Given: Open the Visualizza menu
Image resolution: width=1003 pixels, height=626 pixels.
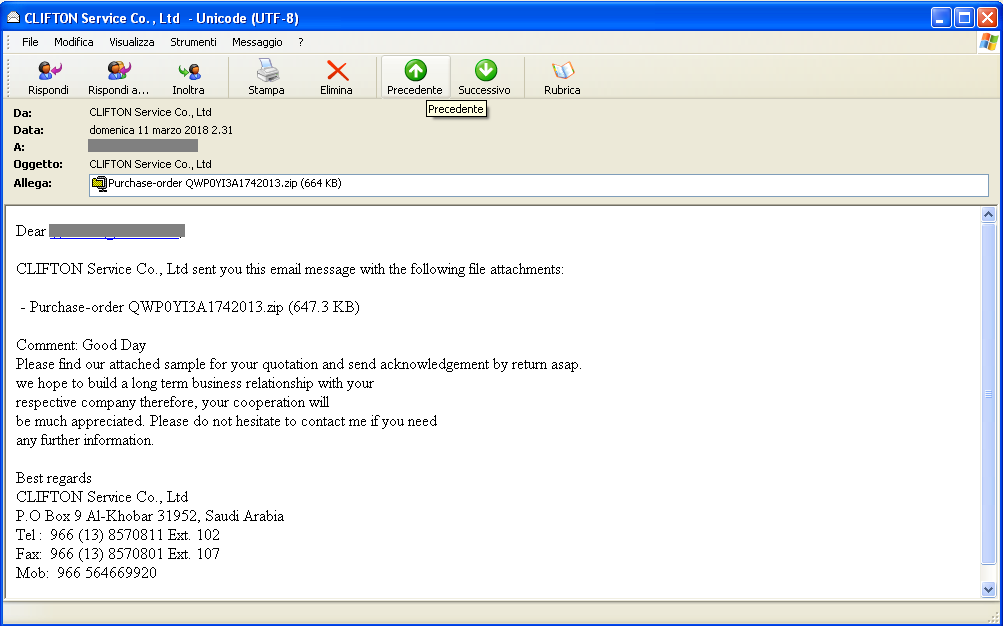Looking at the screenshot, I should coord(132,42).
